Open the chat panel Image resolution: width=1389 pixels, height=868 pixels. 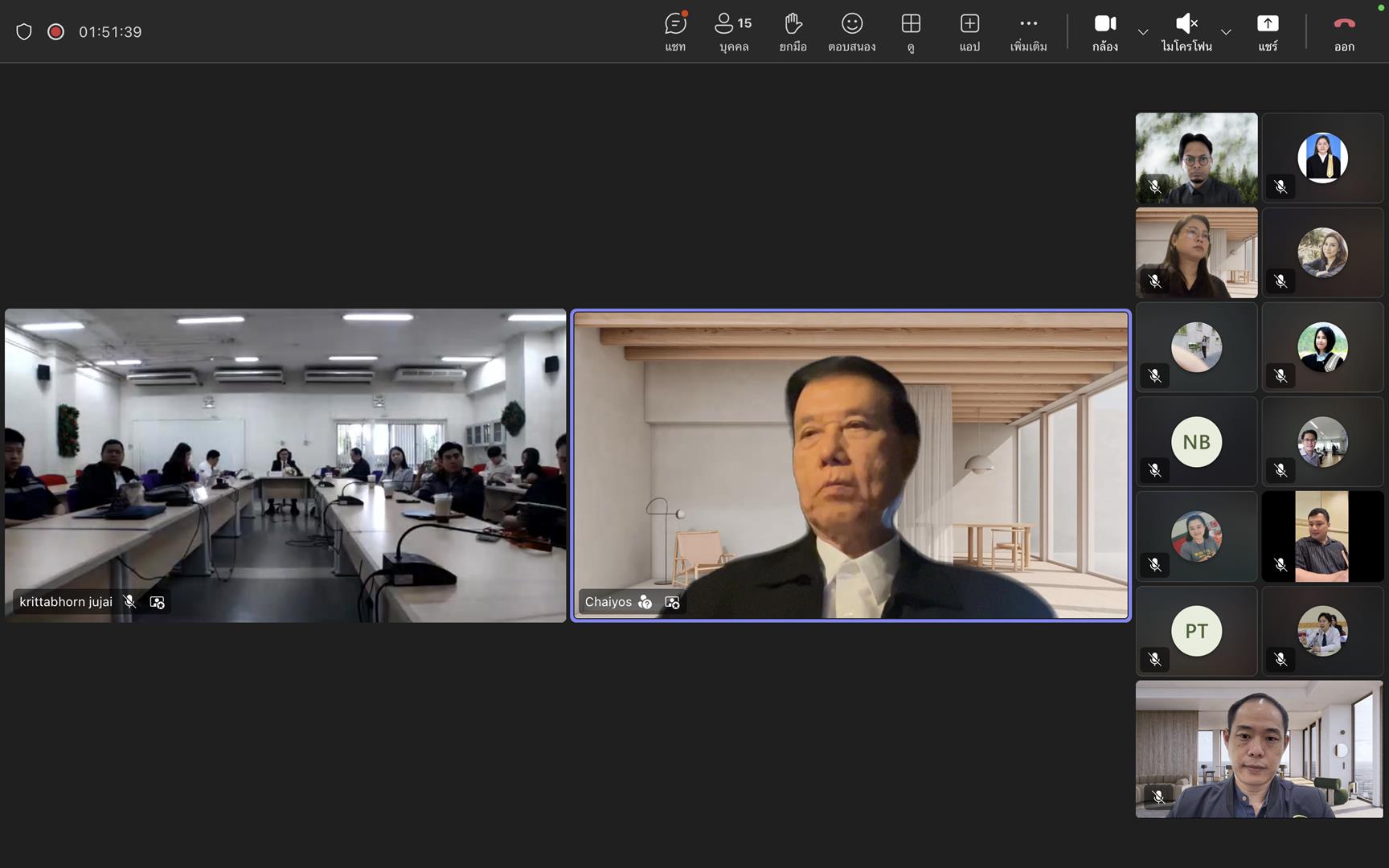[x=675, y=24]
